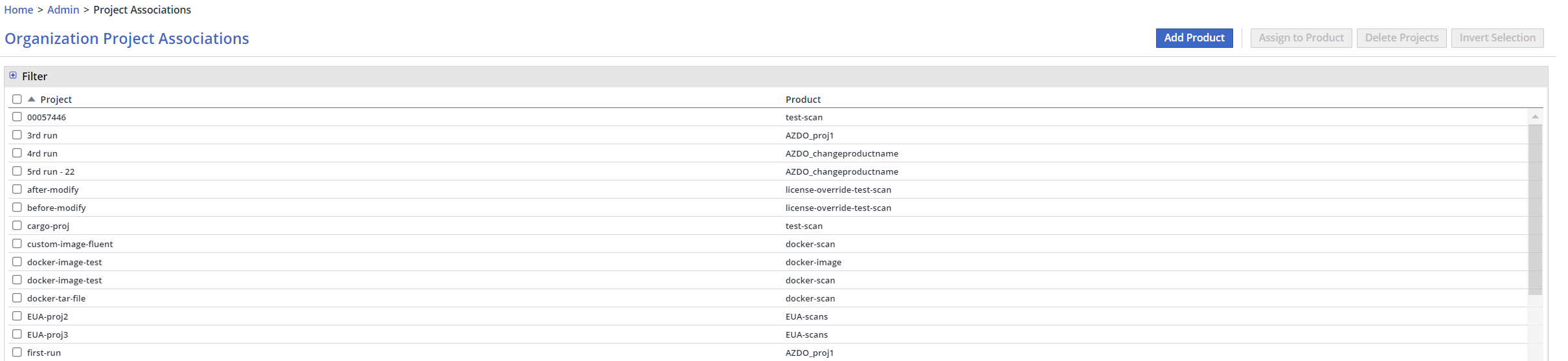Click scrollbar up arrow in table
1568x361 pixels.
coord(1534,117)
